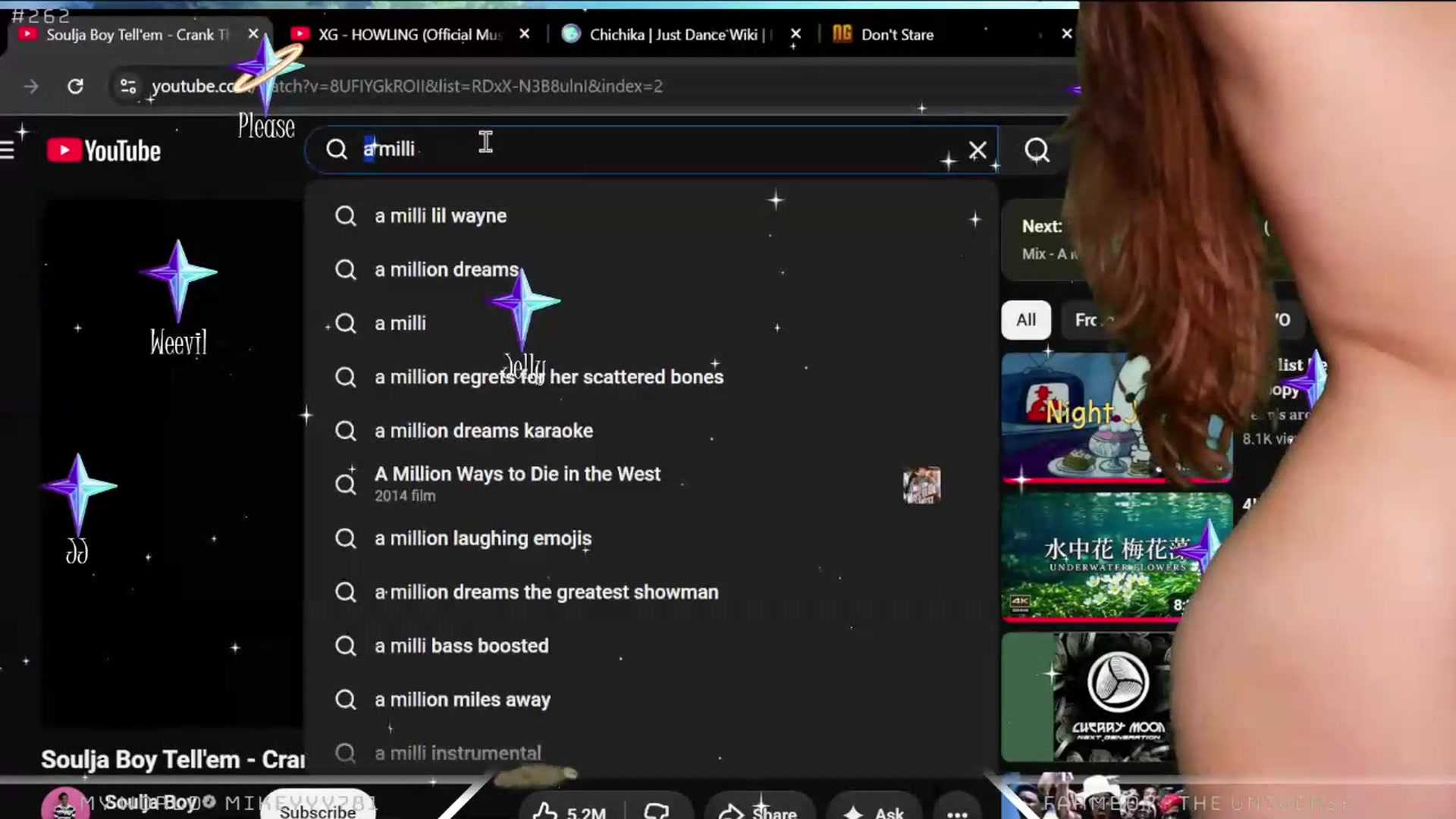This screenshot has width=1456, height=819.
Task: Click magnifier icon beside 'a million dreams karaoke'
Action: (346, 431)
